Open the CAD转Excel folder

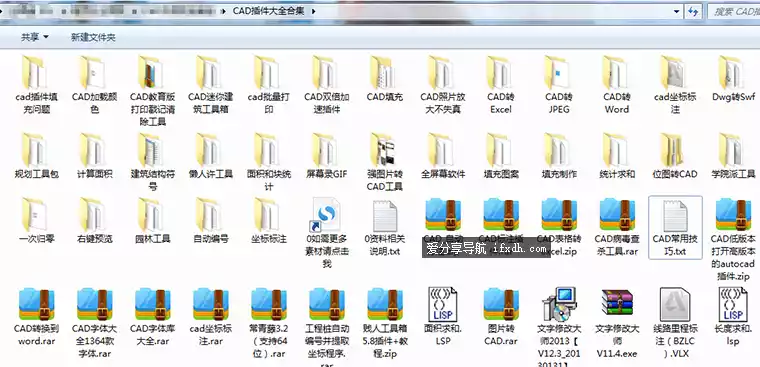click(501, 85)
